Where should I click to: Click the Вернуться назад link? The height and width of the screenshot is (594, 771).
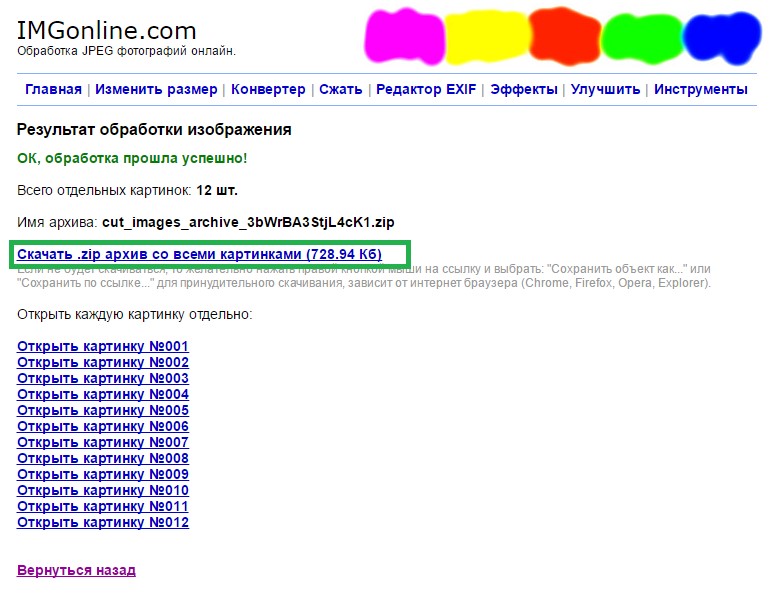76,570
